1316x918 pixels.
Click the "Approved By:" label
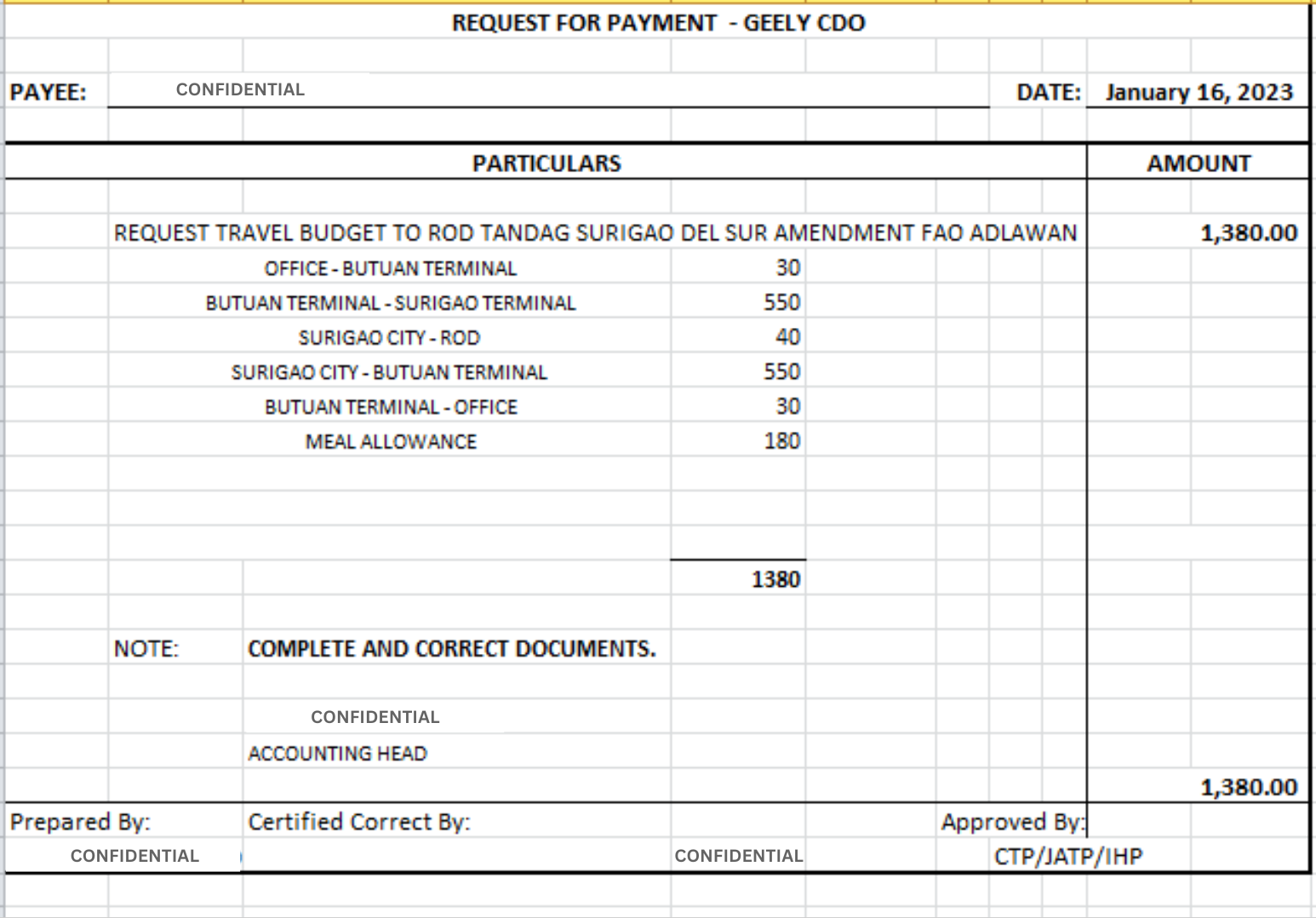(x=1013, y=822)
